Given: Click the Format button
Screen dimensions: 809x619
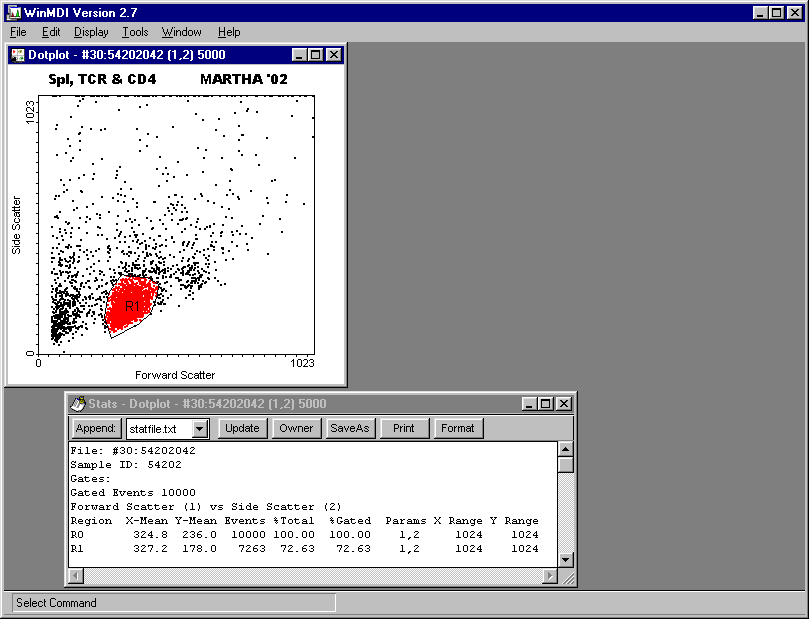Looking at the screenshot, I should pos(458,428).
